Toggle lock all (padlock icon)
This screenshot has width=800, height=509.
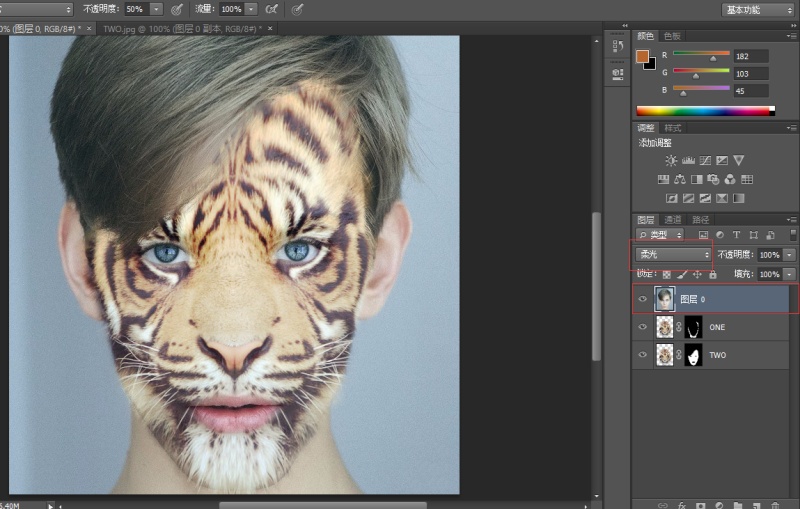[713, 274]
